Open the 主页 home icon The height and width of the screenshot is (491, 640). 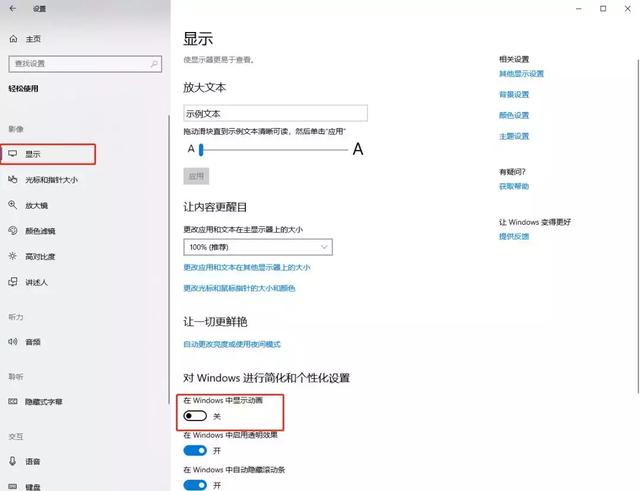13,39
